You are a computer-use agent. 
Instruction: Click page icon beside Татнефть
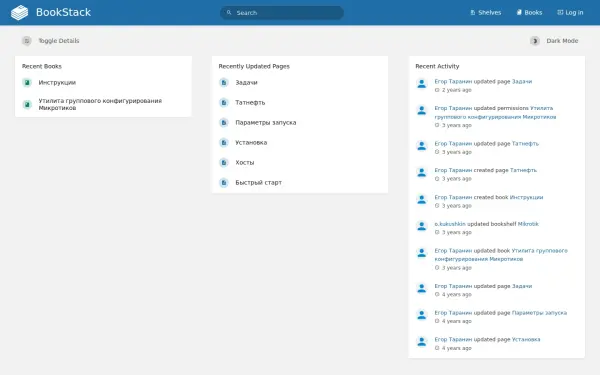[x=224, y=103]
